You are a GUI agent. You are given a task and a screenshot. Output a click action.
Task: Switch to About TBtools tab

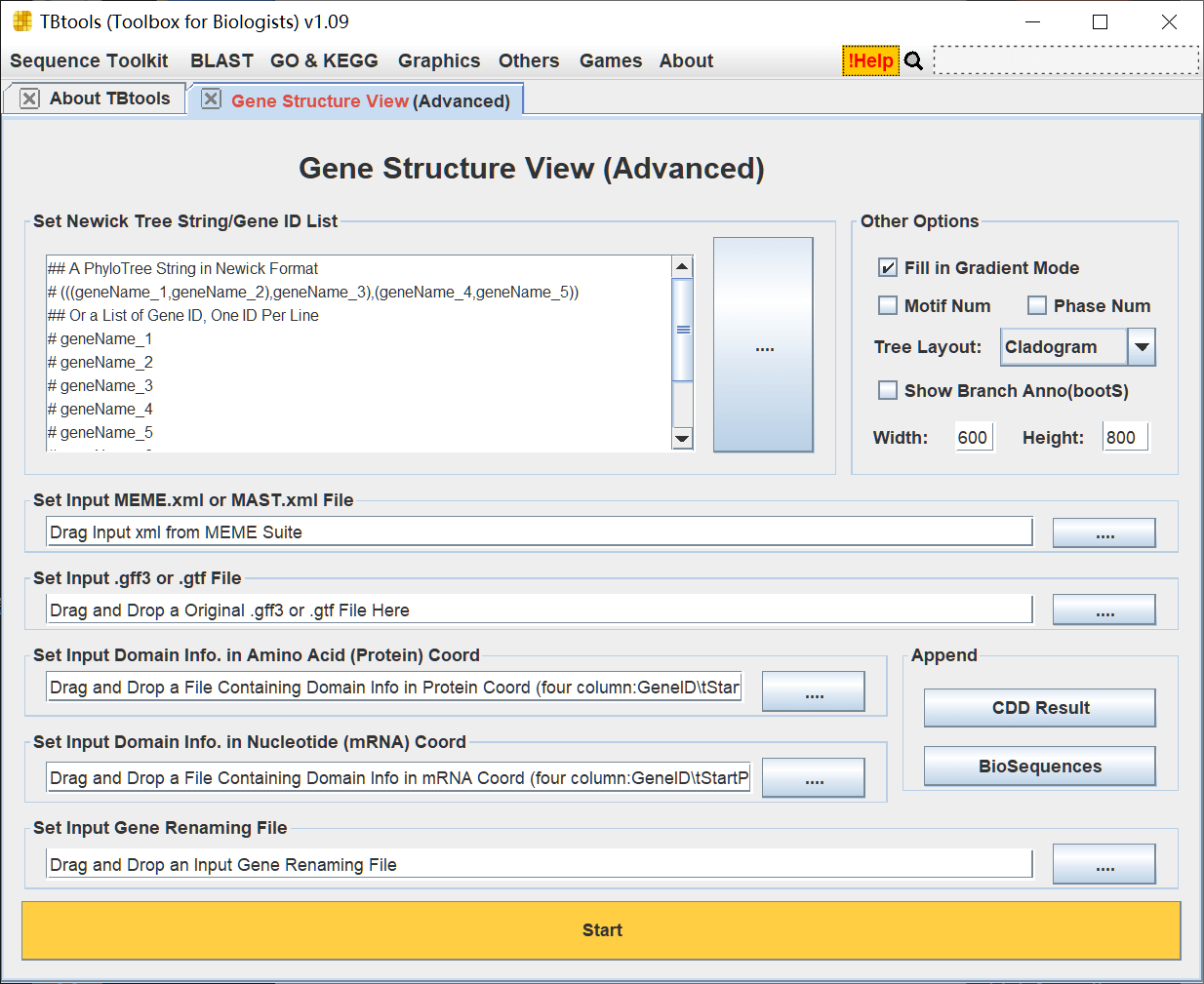click(x=95, y=98)
